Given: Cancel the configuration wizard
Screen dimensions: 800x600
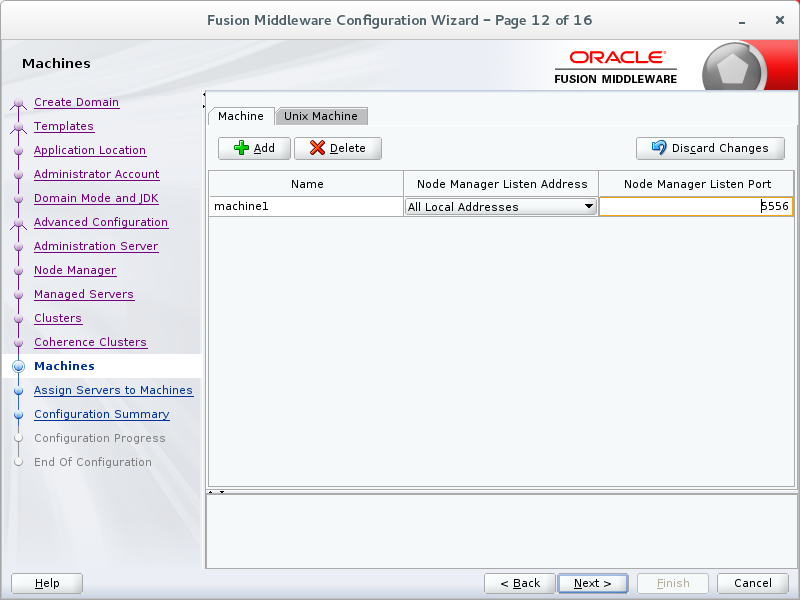Looking at the screenshot, I should pos(753,583).
